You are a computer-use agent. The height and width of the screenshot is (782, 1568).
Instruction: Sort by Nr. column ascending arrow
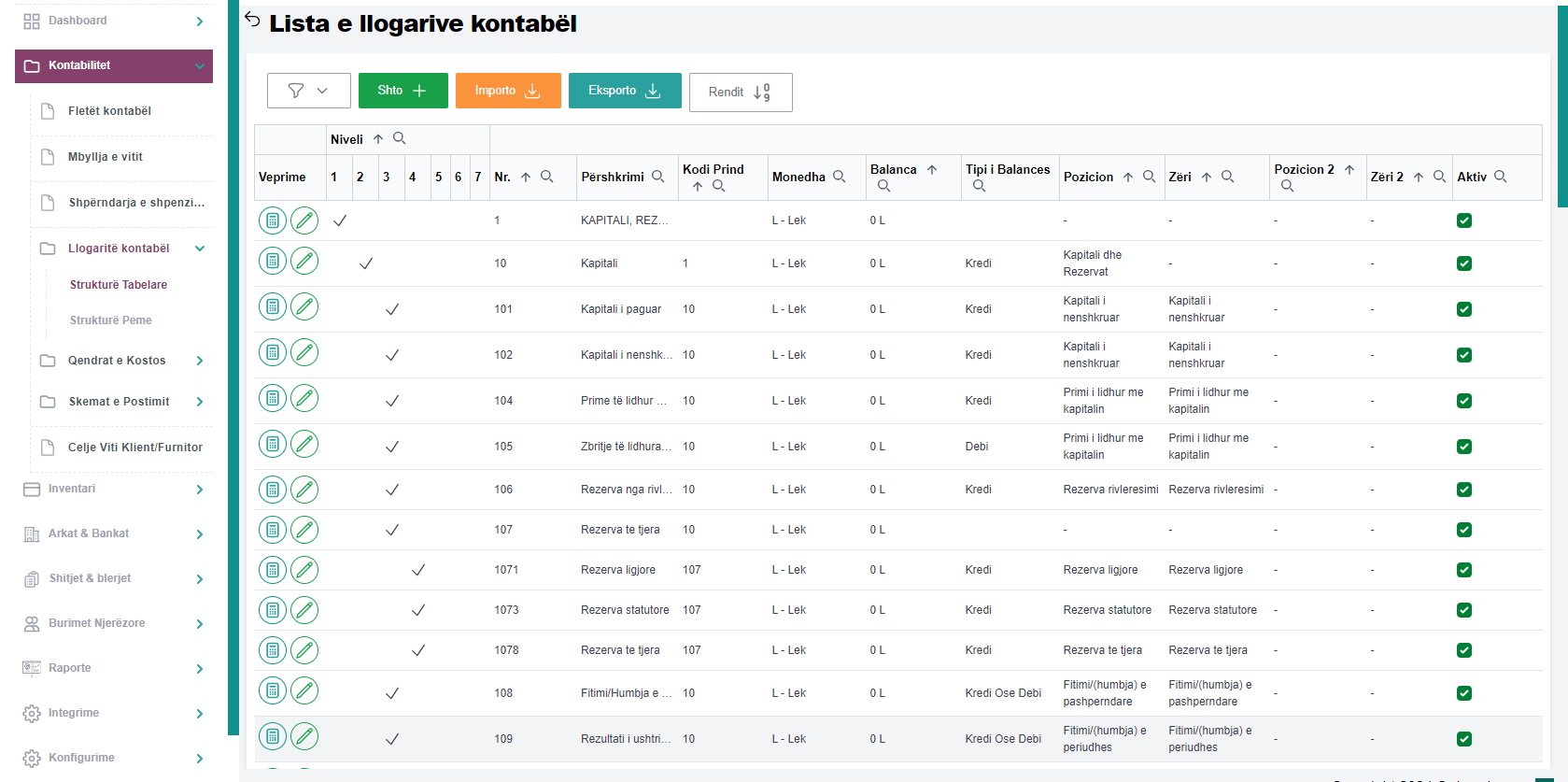tap(526, 177)
